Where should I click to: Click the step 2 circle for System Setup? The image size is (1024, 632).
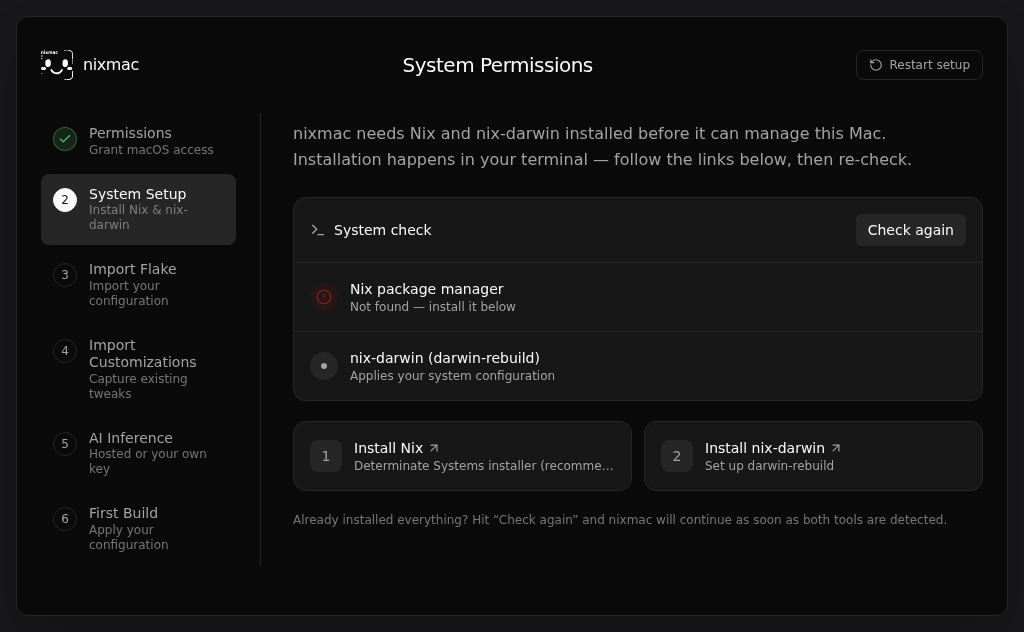tap(65, 200)
